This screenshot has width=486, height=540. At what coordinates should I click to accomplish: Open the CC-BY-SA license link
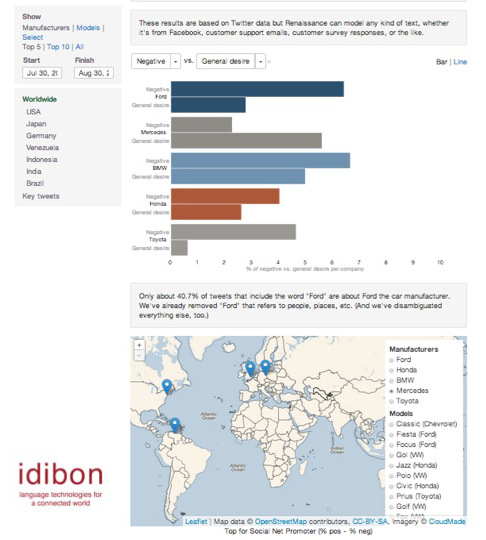coord(370,521)
